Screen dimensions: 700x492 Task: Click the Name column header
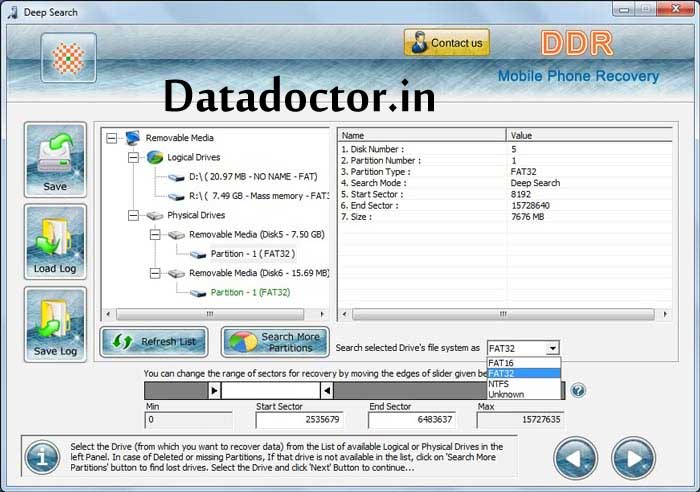422,135
